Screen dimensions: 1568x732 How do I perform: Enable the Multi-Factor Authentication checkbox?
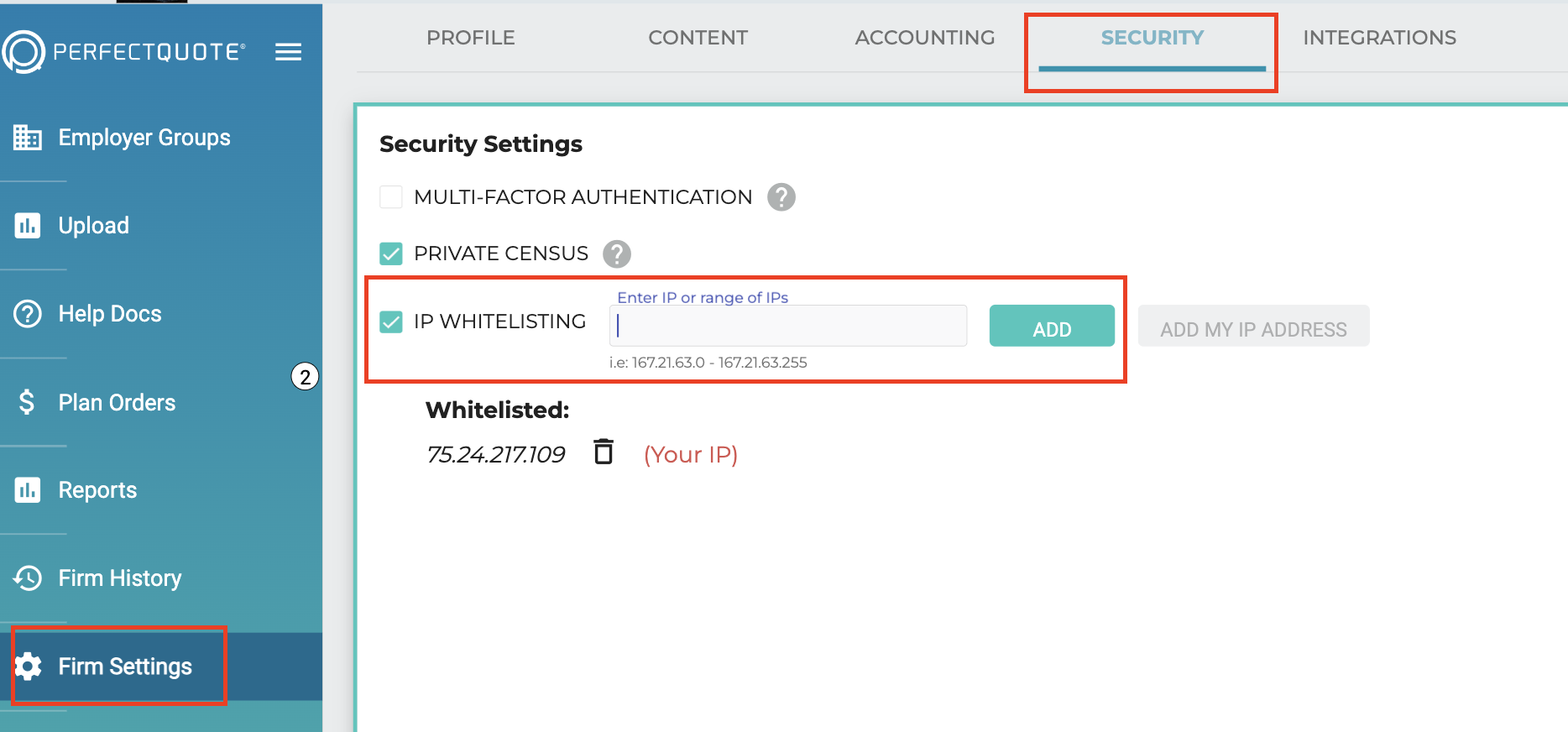coord(391,197)
